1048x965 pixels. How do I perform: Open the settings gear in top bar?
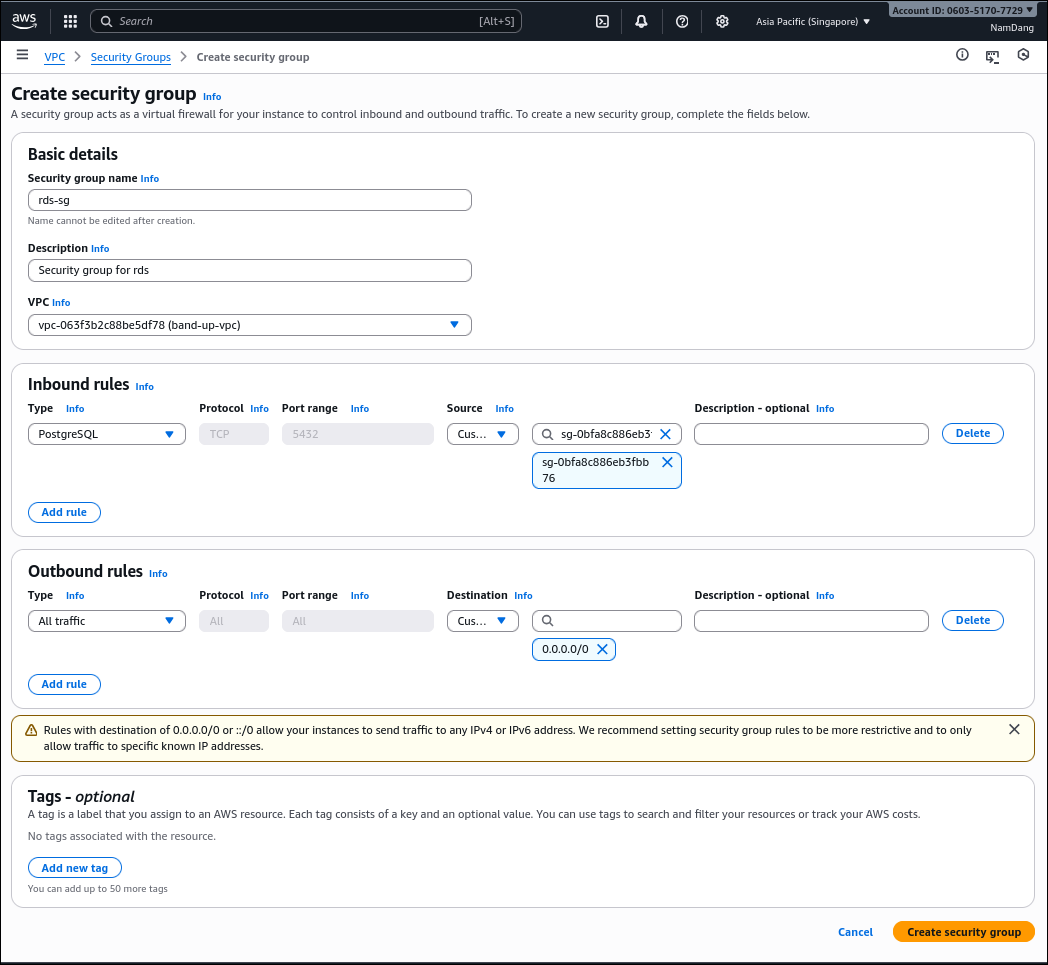pos(722,21)
